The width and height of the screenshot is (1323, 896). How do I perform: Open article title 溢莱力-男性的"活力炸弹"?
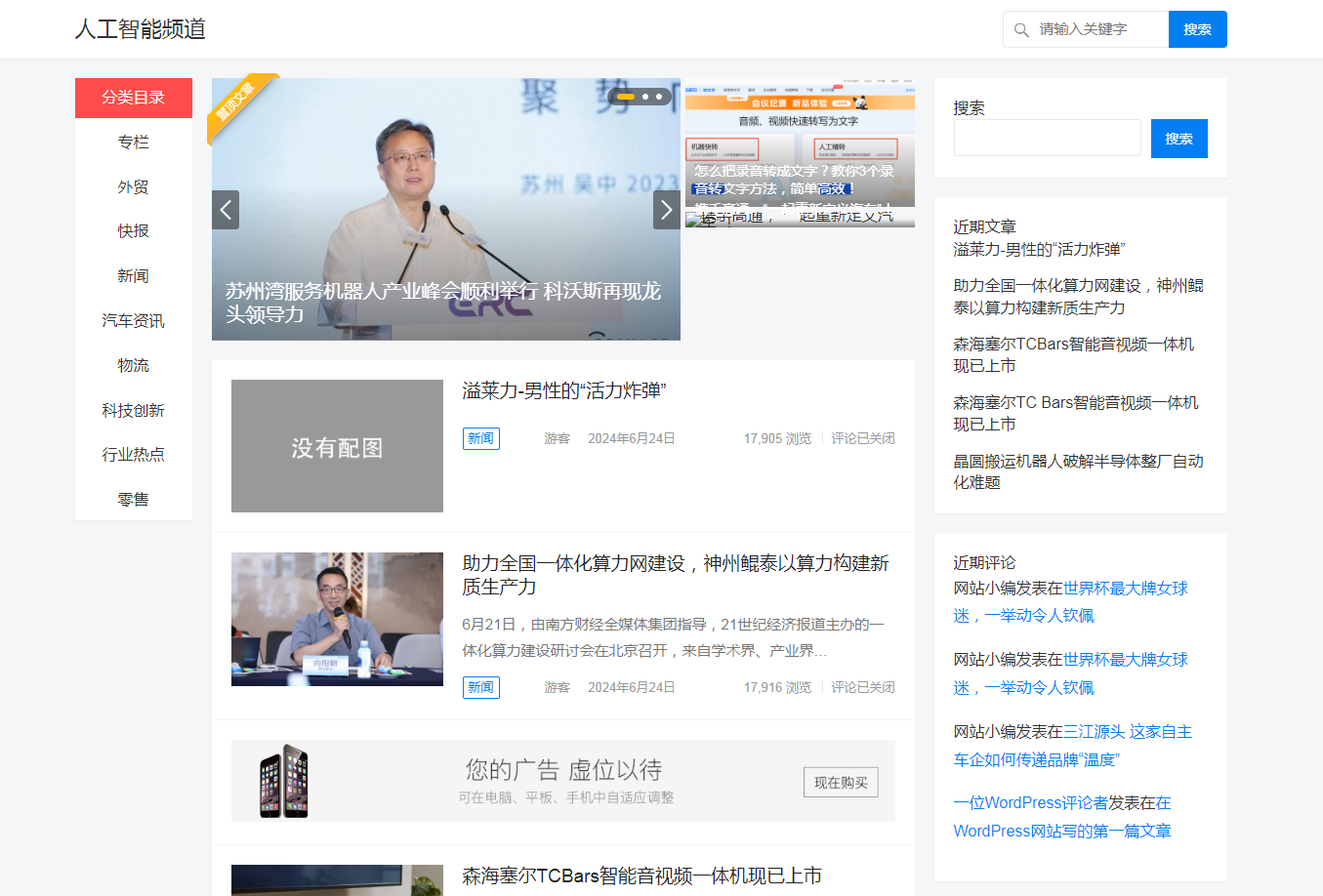(564, 391)
